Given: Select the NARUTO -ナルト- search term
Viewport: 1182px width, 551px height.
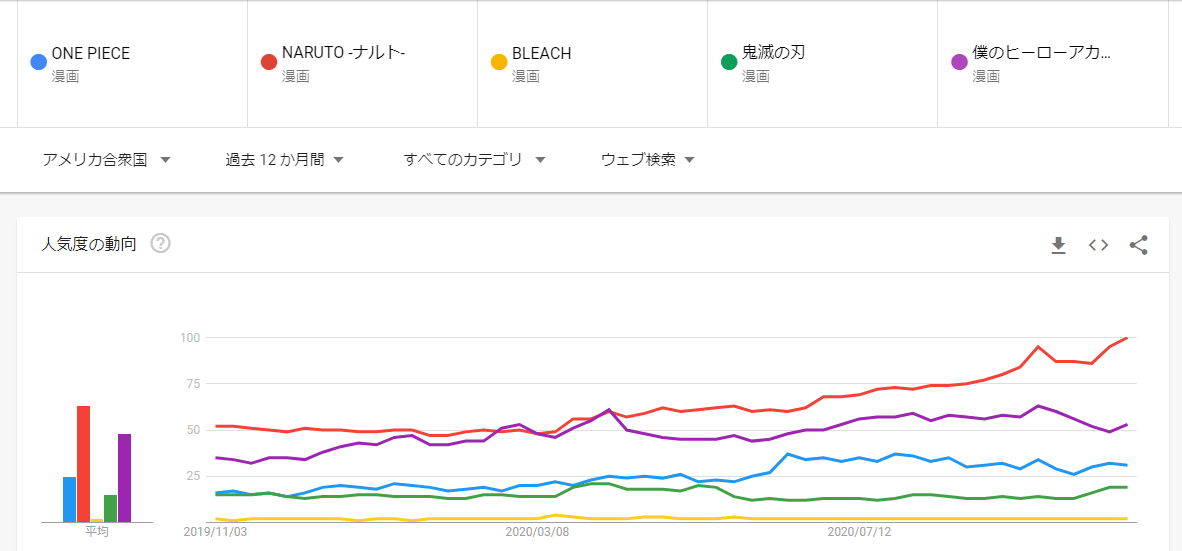Looking at the screenshot, I should click(x=343, y=54).
